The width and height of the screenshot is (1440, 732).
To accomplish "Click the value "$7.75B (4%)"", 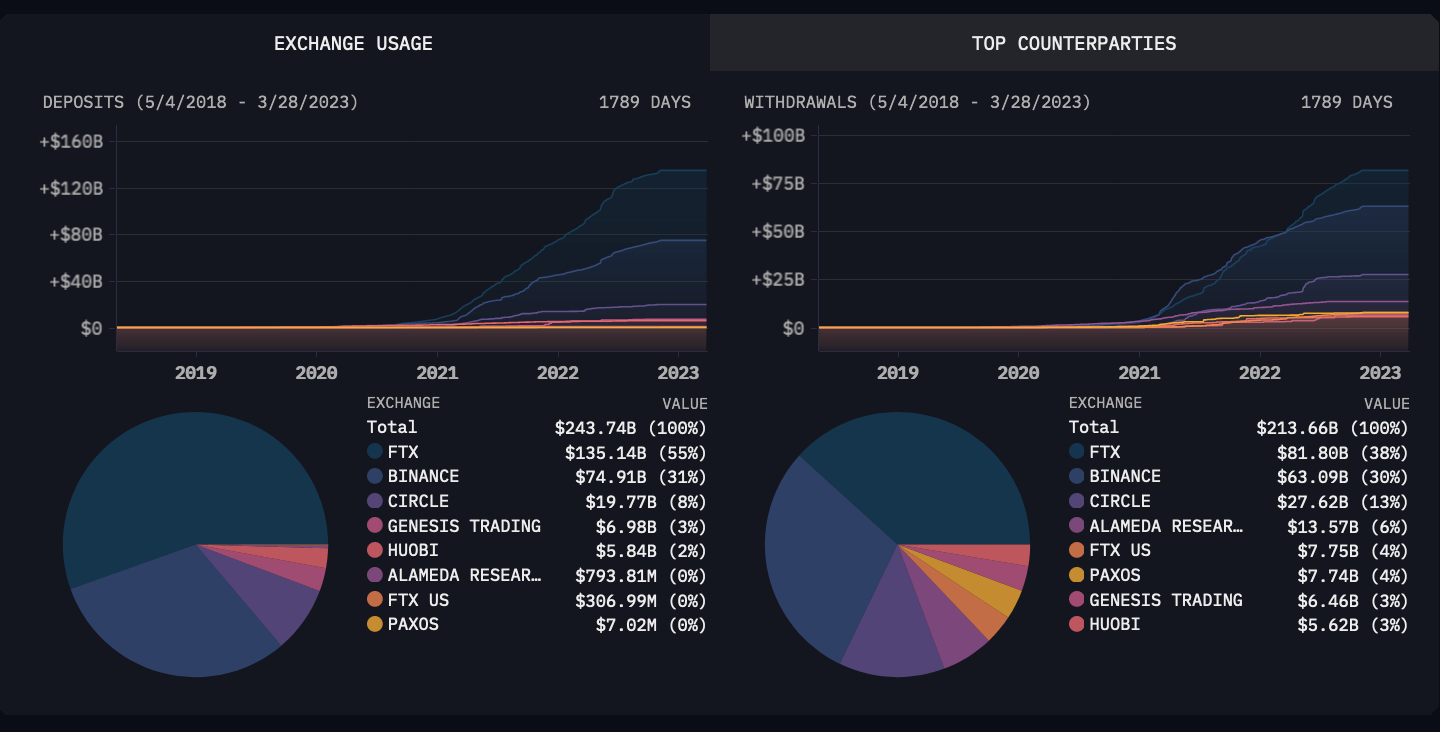I will click(x=1353, y=550).
